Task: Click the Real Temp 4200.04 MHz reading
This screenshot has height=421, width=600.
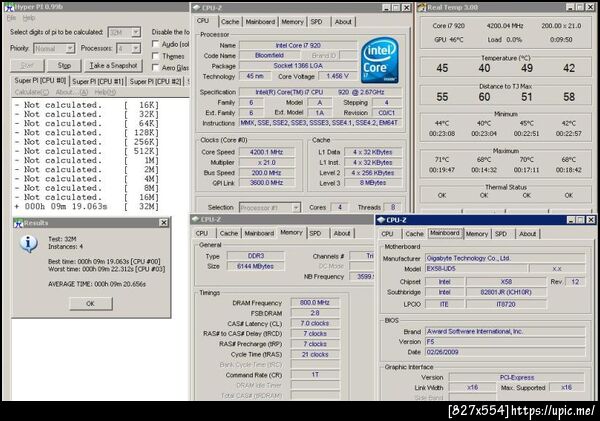Action: pyautogui.click(x=505, y=26)
